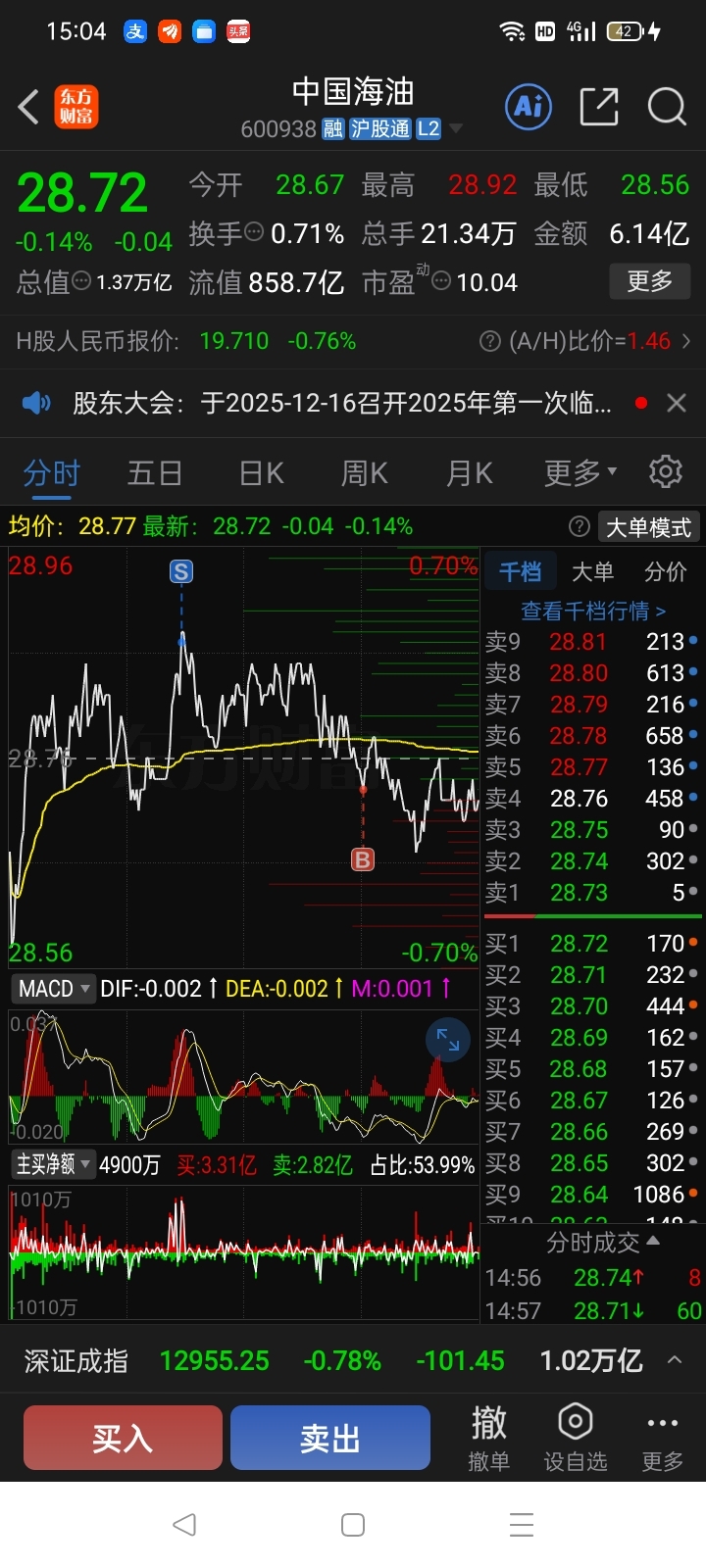Viewport: 706px width, 1568px height.
Task: Tap the share export icon
Action: [x=598, y=106]
